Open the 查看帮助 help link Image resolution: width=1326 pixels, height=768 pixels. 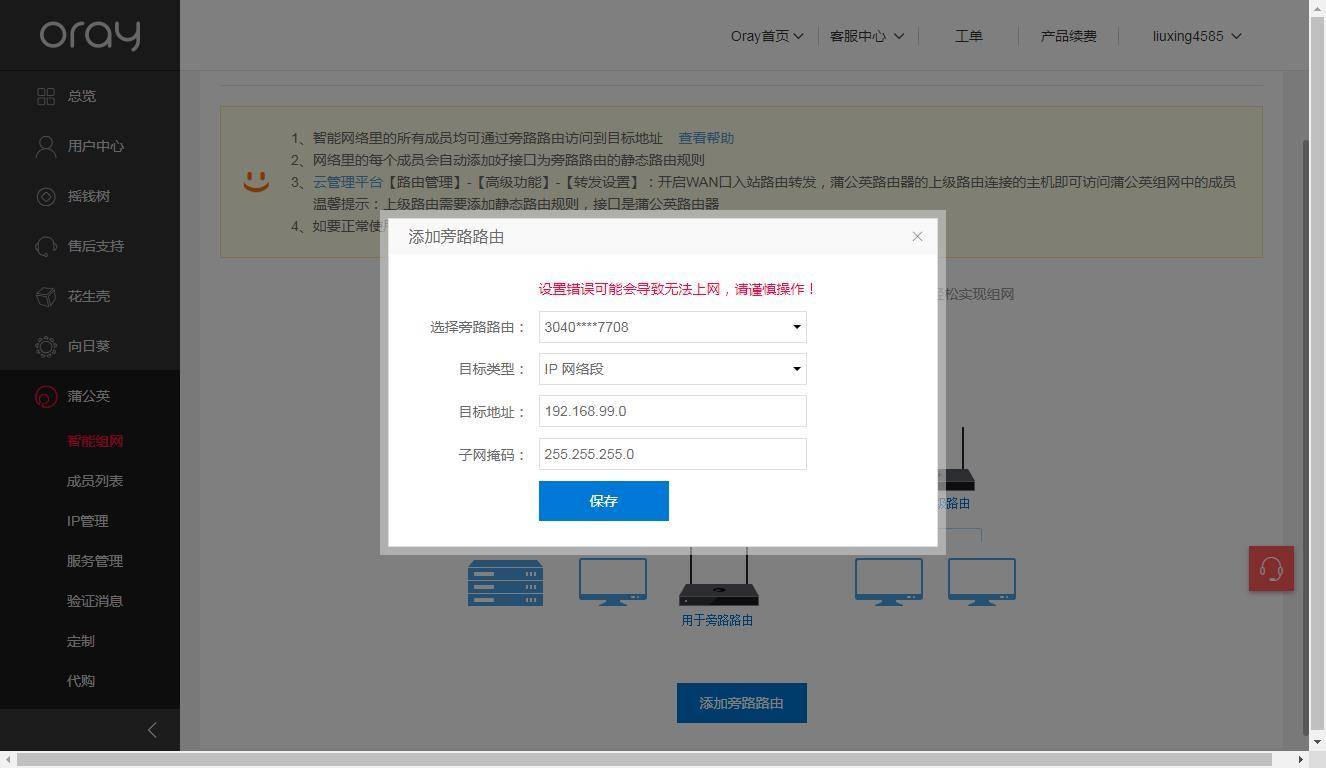[706, 138]
